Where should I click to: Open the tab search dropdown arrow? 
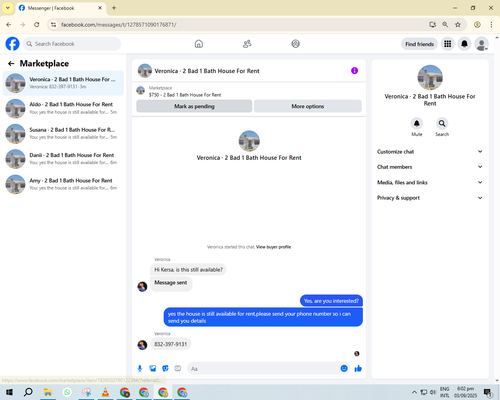point(8,8)
